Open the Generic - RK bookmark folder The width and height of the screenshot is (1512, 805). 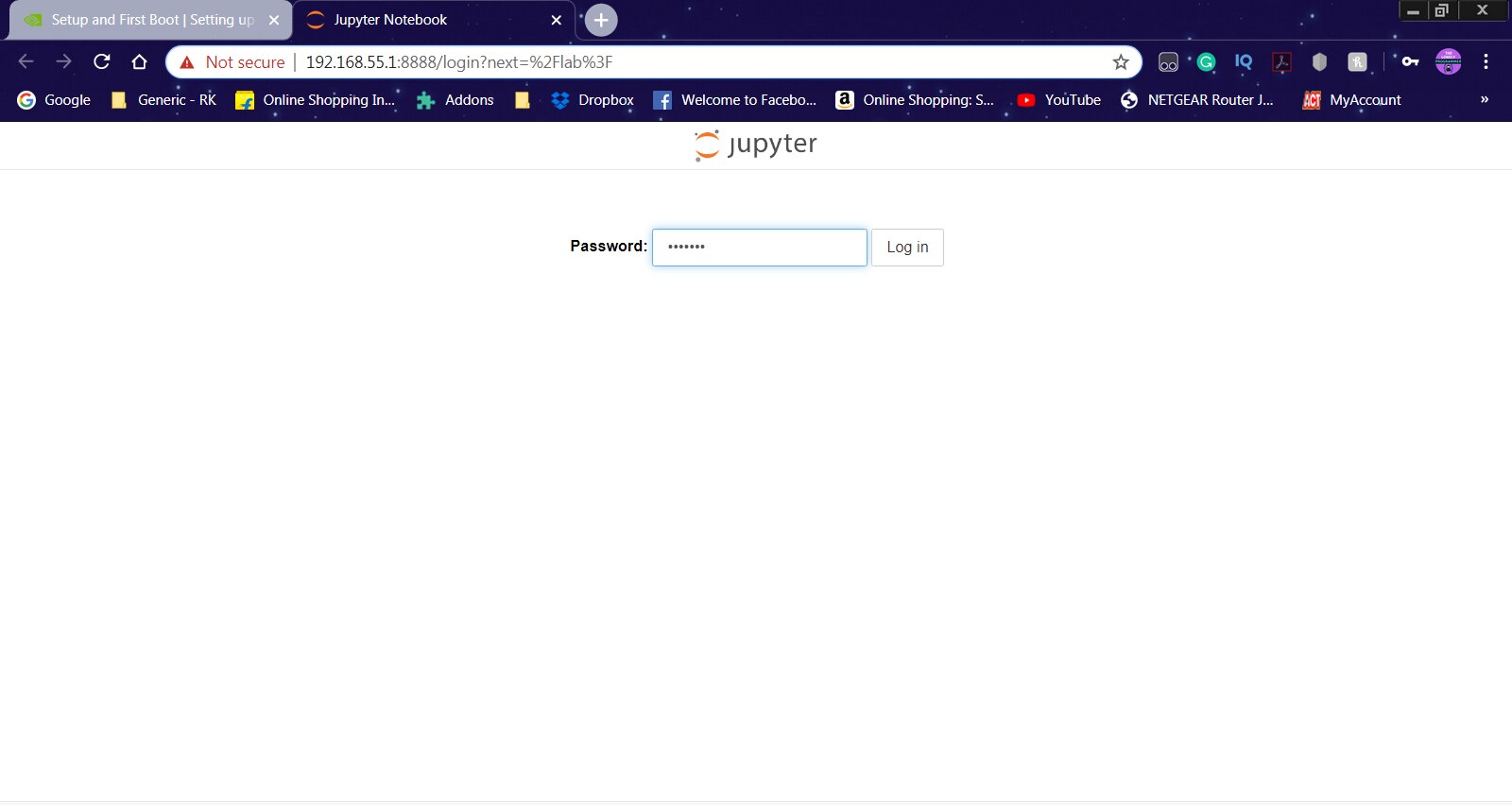tap(163, 100)
